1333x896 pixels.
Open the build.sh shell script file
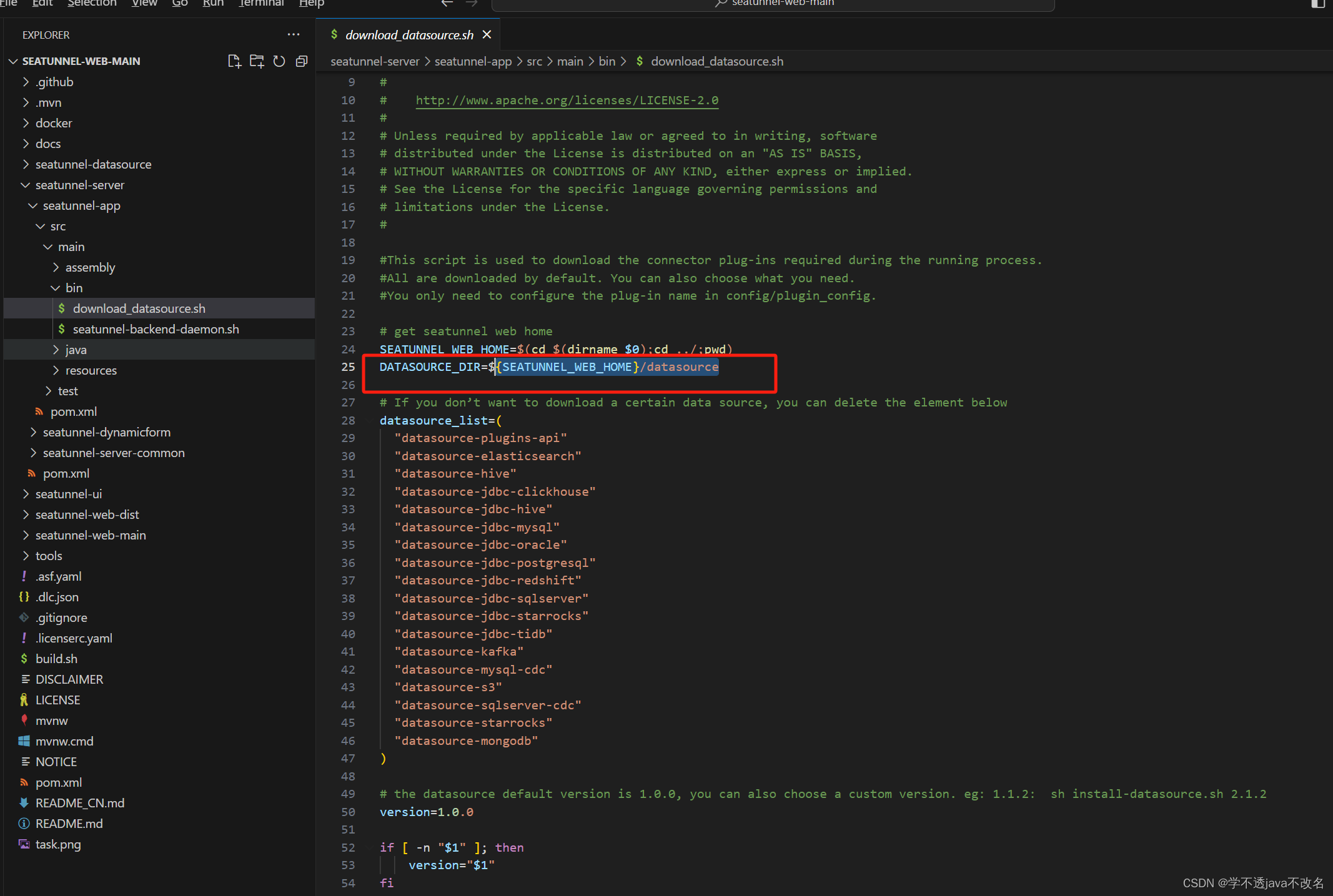coord(56,659)
